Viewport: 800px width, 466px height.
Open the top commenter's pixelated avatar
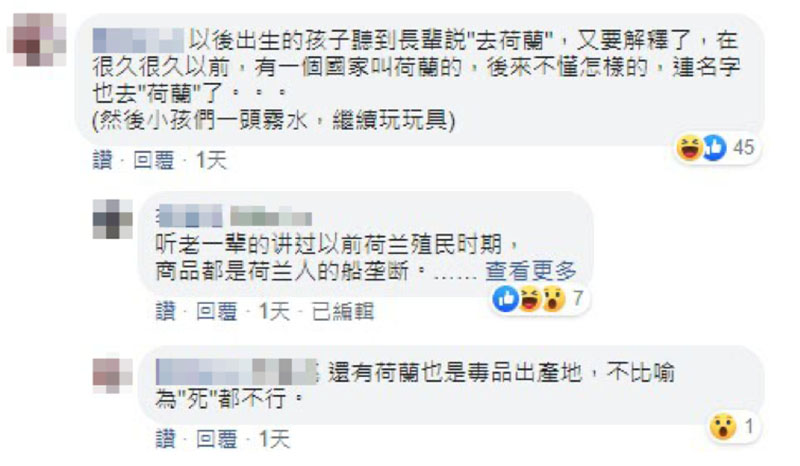pos(39,39)
